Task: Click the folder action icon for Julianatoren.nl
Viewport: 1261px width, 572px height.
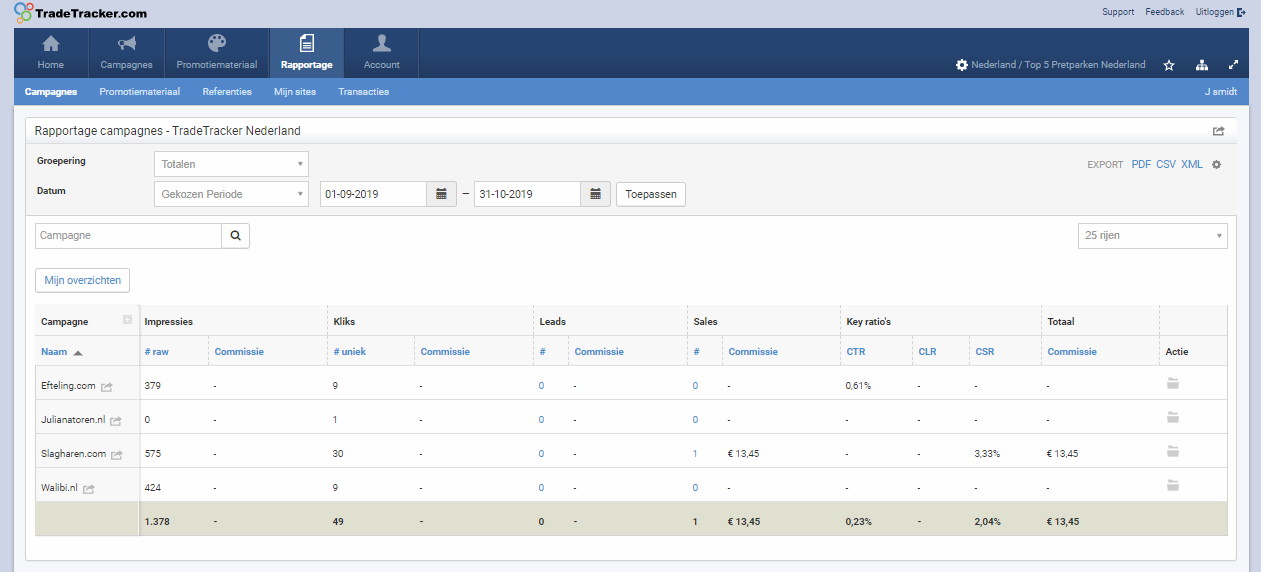Action: tap(1173, 417)
